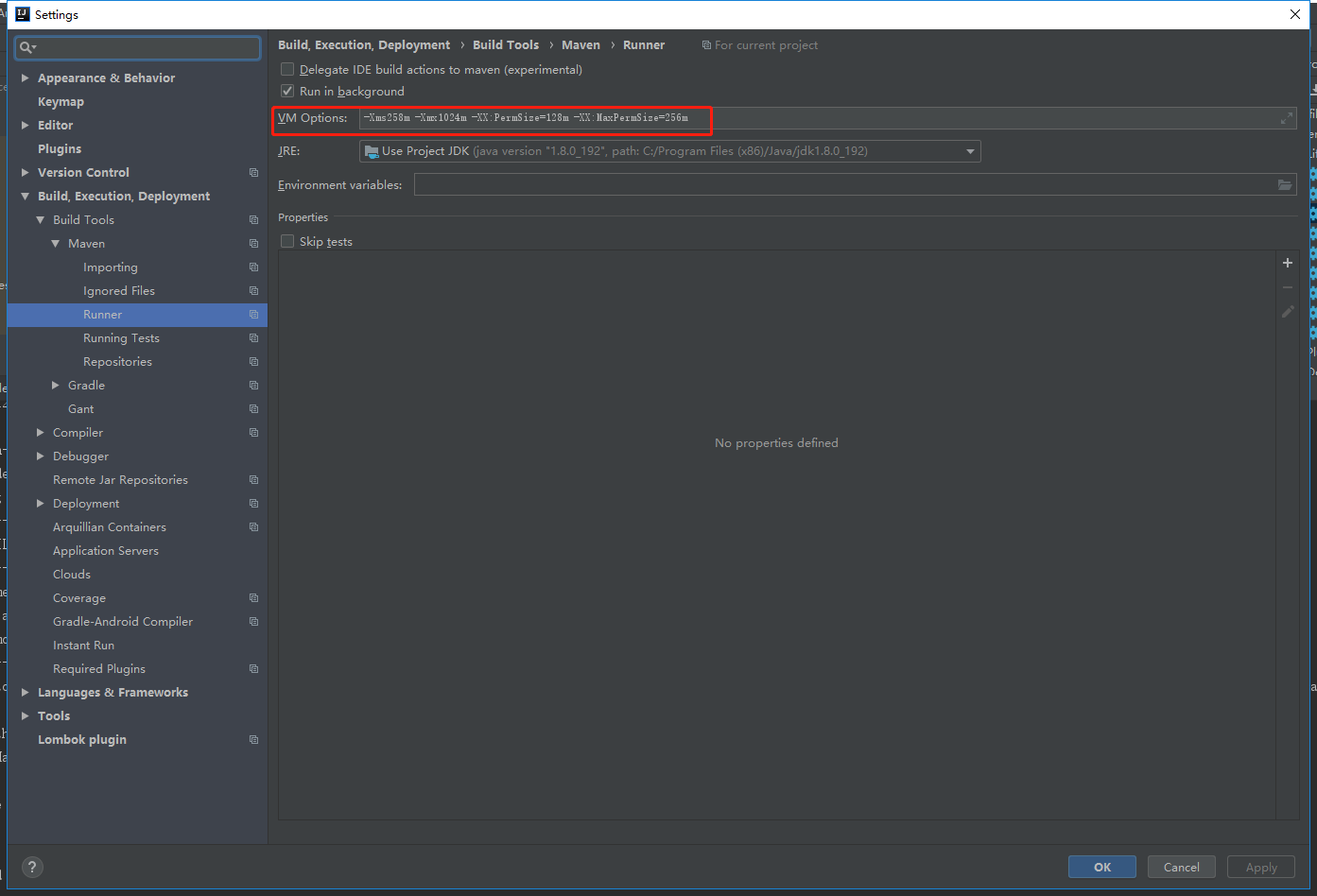1317x896 pixels.
Task: Click the minus icon to remove a property
Action: tap(1287, 287)
